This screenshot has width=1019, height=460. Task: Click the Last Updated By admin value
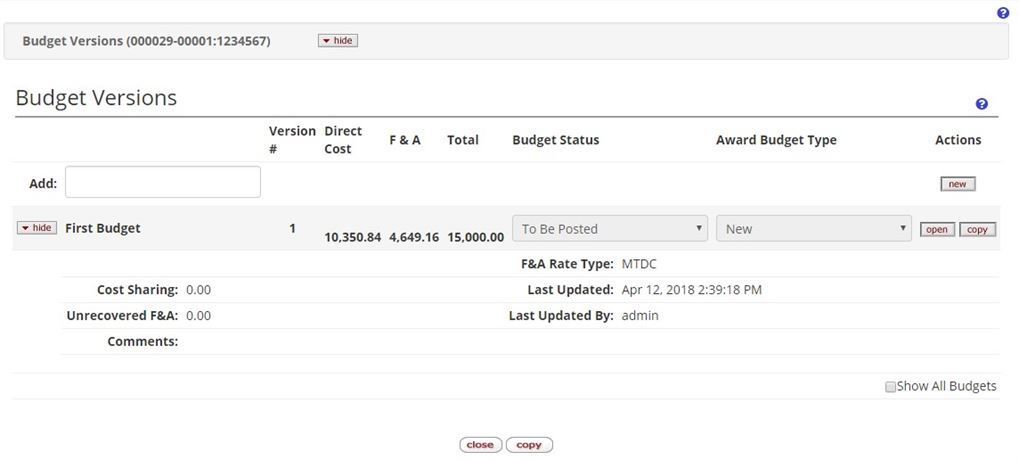(640, 316)
